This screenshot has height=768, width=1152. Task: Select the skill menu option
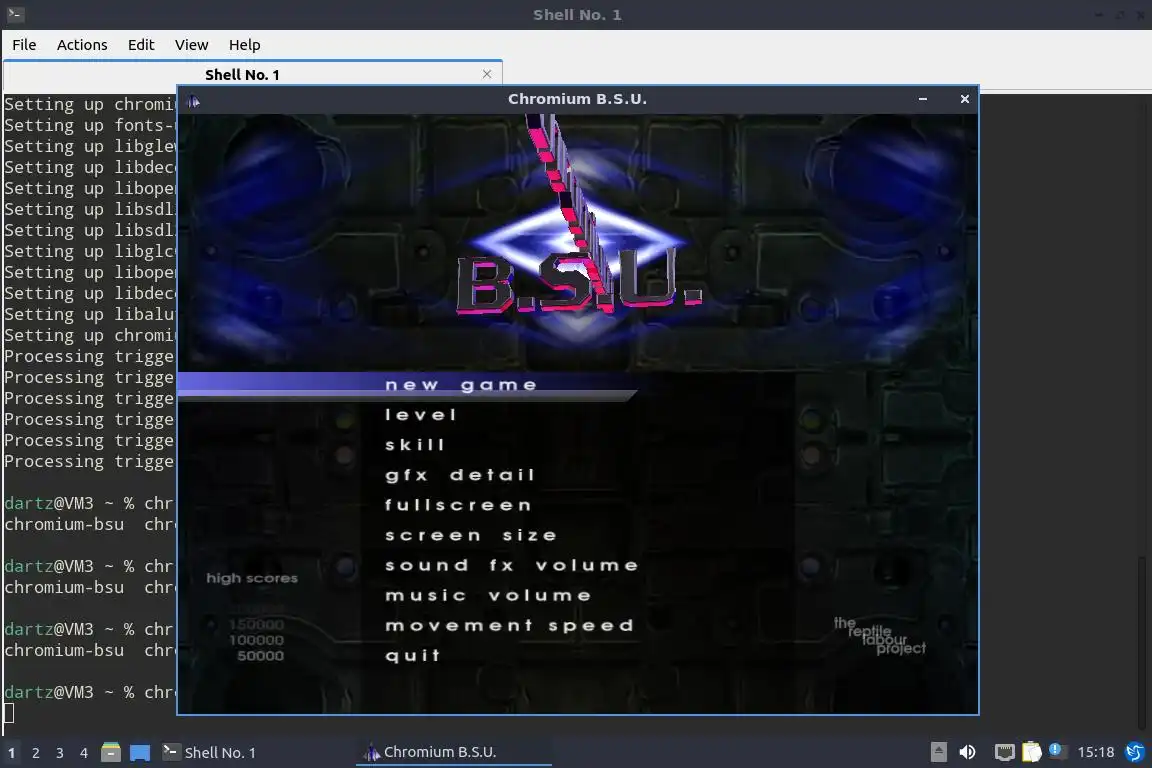(414, 445)
